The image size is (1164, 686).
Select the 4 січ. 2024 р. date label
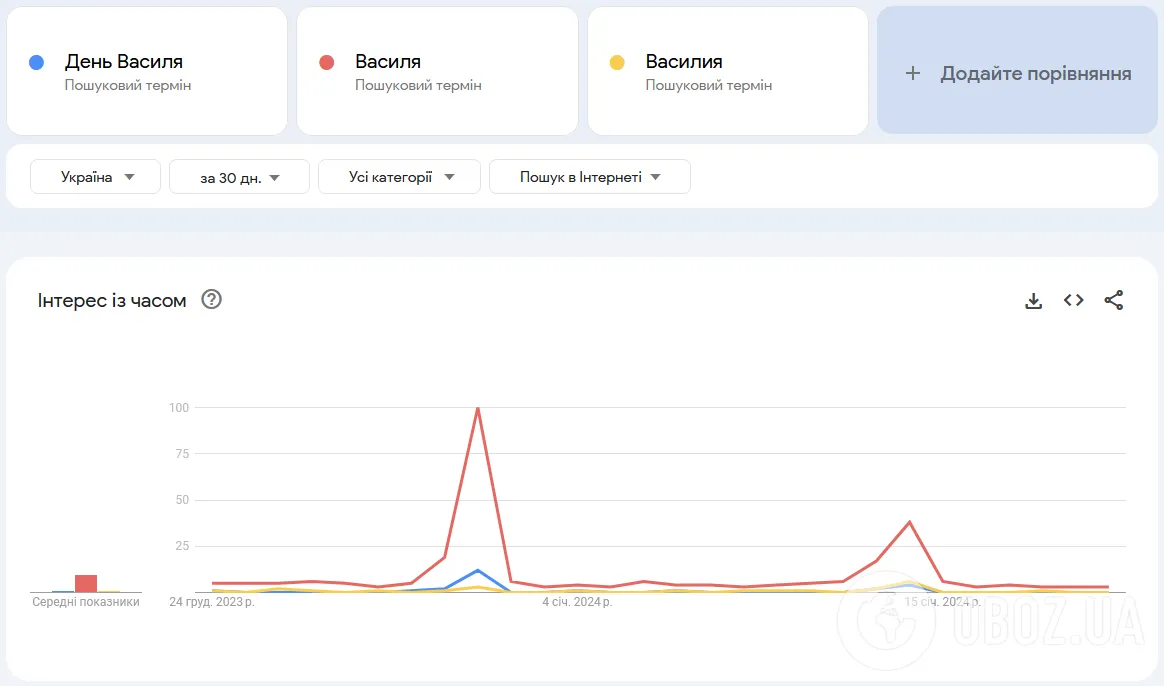pyautogui.click(x=577, y=601)
